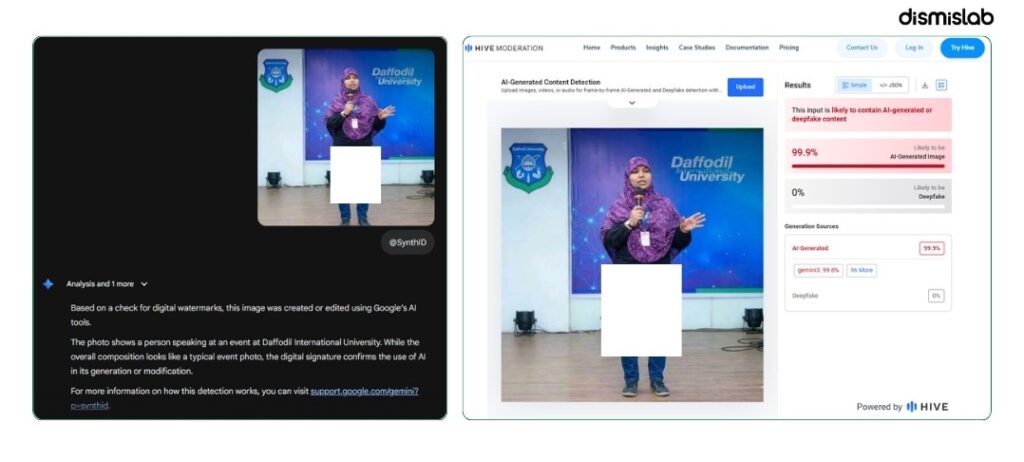Open the support.google.com SynthID link
The height and width of the screenshot is (462, 1024).
coord(245,398)
